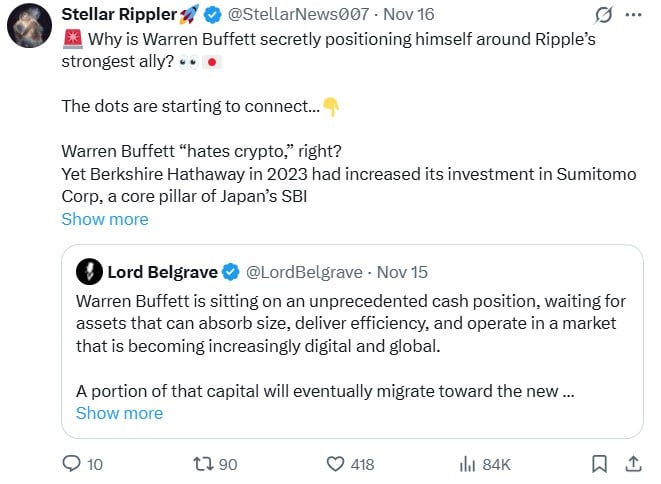View analytics showing 84K views

click(467, 464)
